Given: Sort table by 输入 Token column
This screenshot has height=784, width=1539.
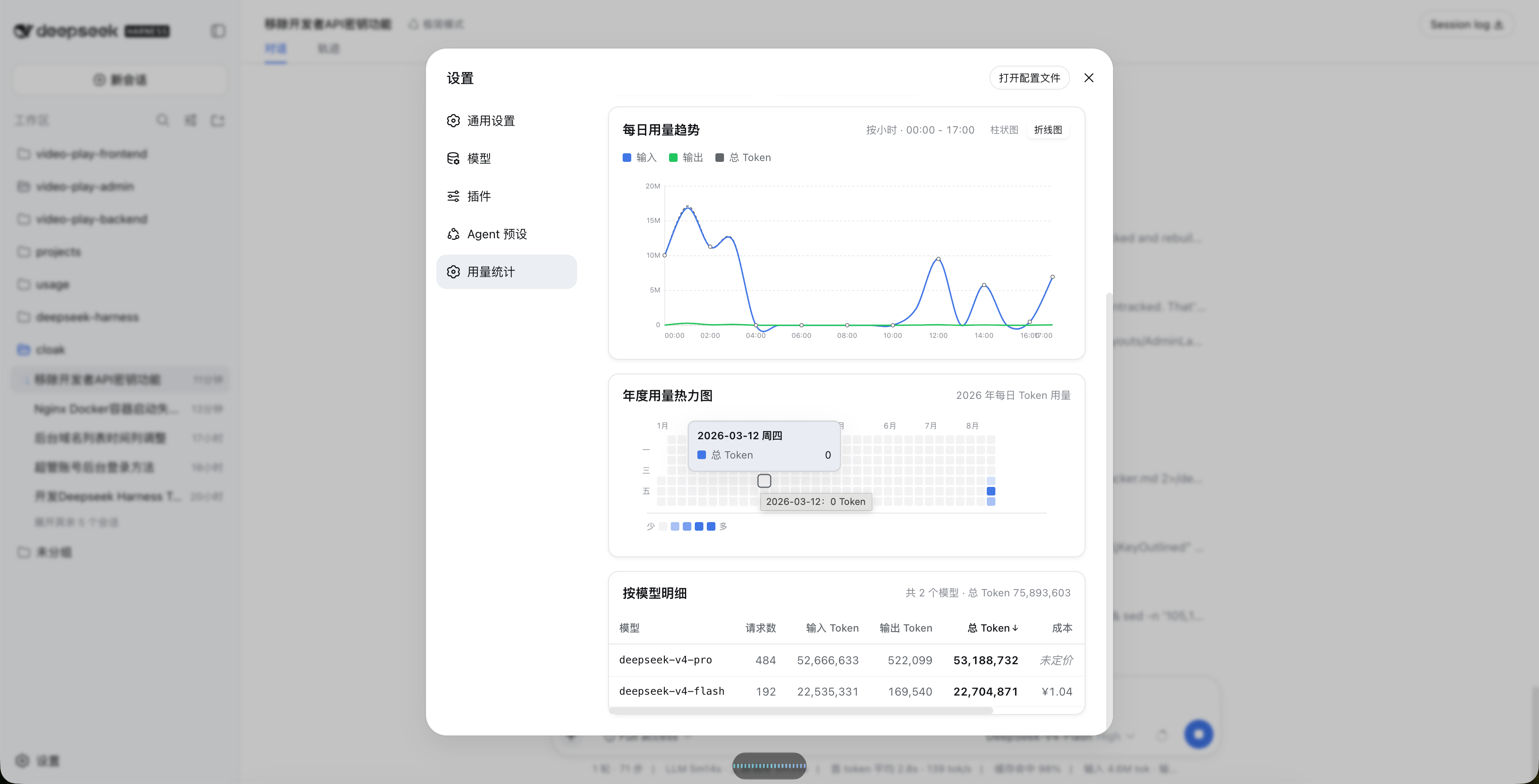Looking at the screenshot, I should coord(832,628).
